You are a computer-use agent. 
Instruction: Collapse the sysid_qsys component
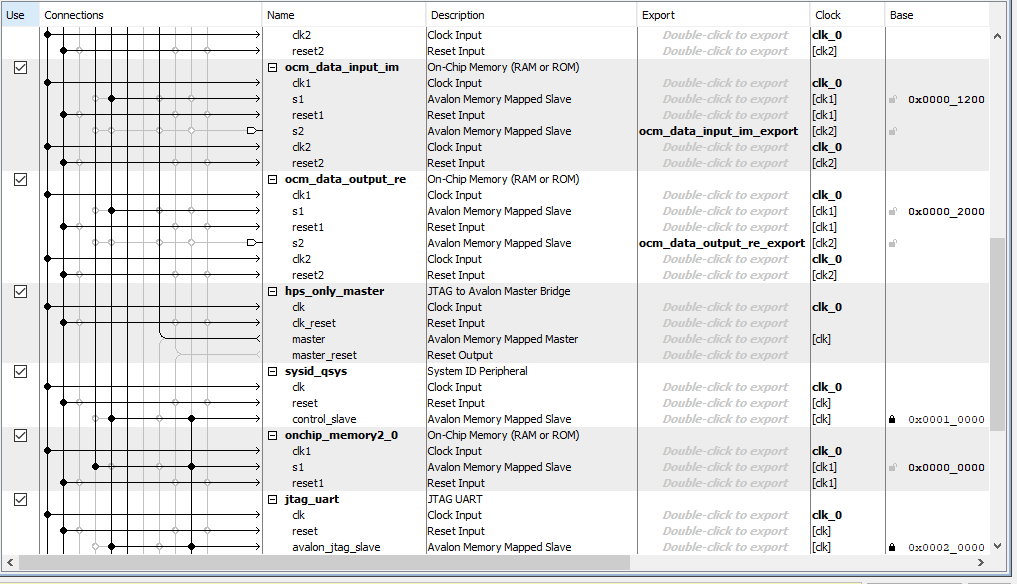pos(273,372)
